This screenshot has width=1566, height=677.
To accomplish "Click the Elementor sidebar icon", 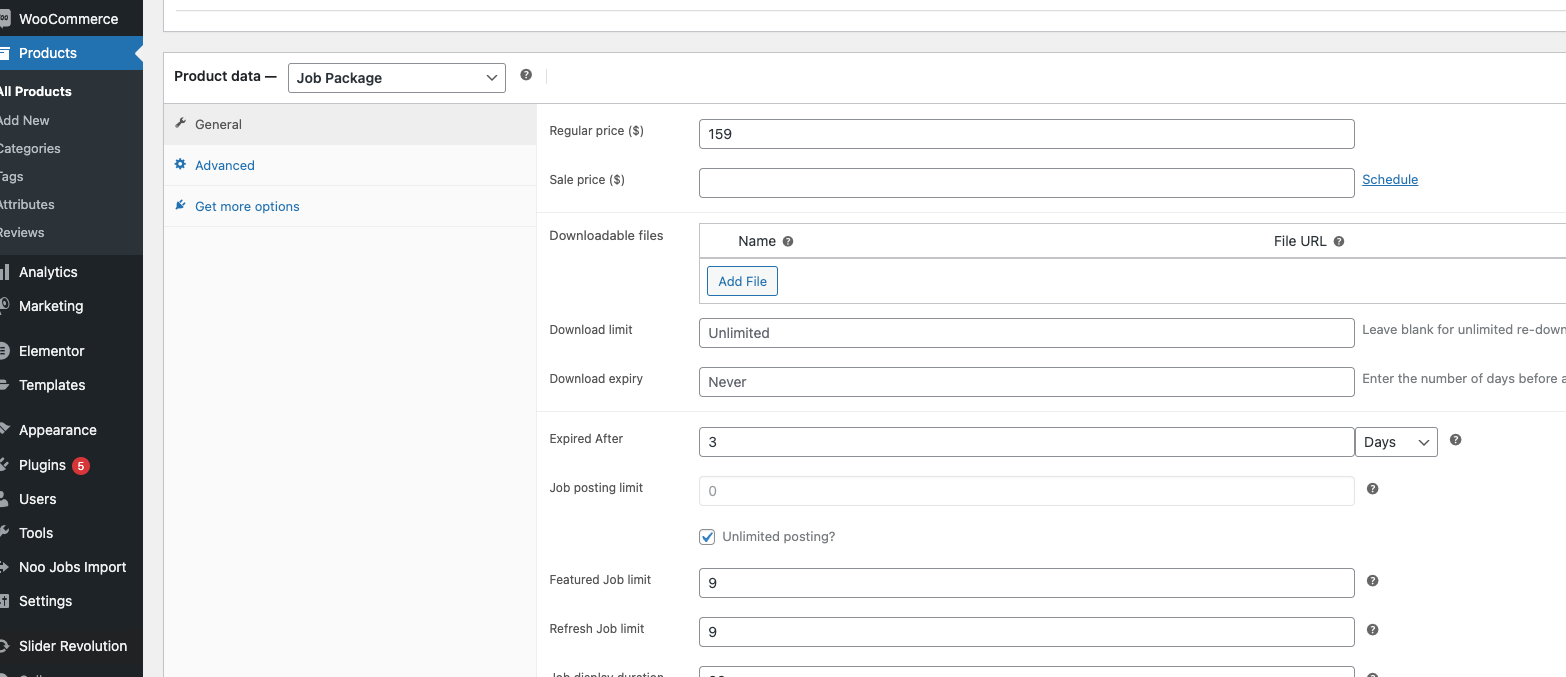I will coord(4,351).
